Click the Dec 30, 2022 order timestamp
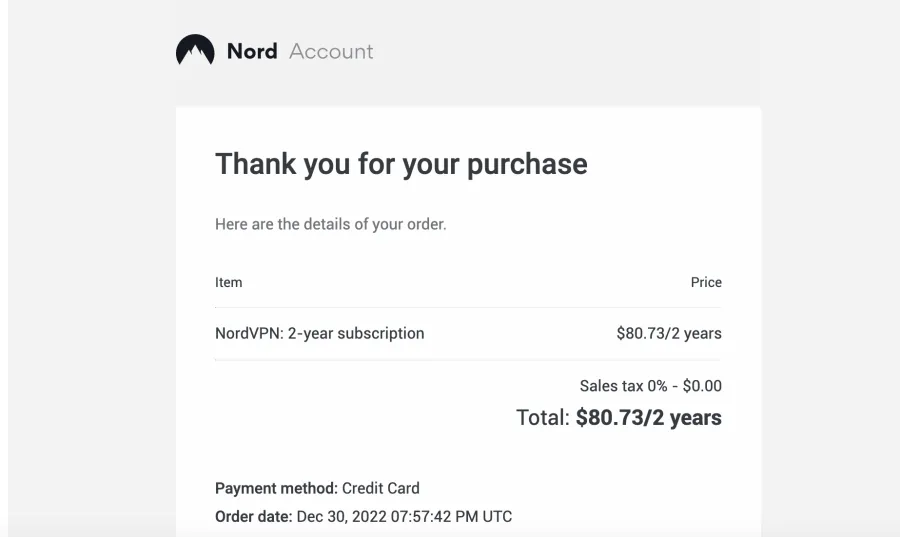The image size is (900, 537). click(404, 516)
